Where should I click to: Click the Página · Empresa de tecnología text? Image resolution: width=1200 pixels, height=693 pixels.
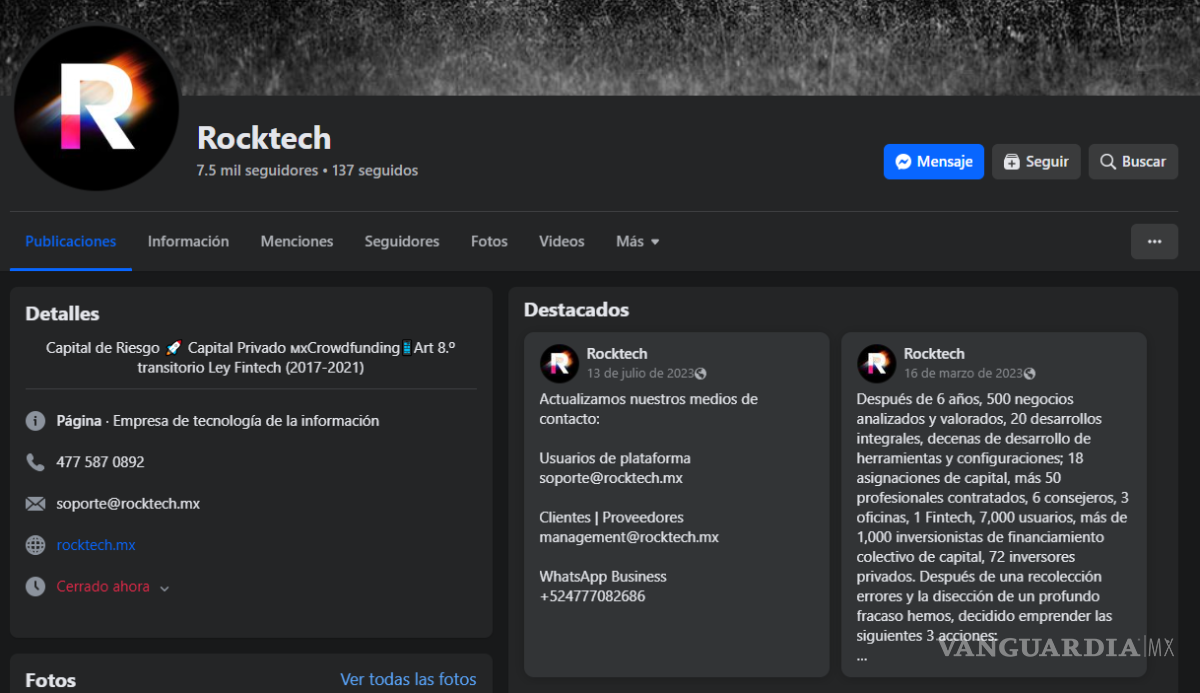(218, 421)
